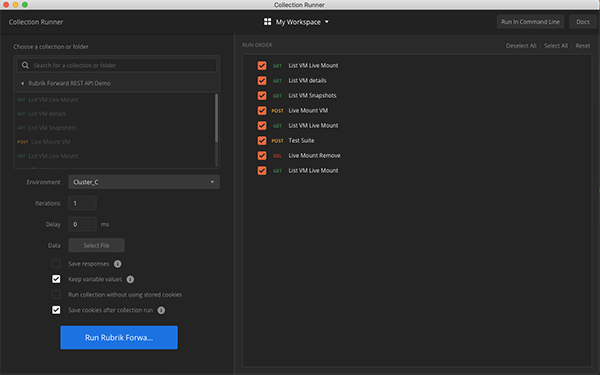Image resolution: width=600 pixels, height=375 pixels.
Task: Click Reset in run order header
Action: point(583,46)
